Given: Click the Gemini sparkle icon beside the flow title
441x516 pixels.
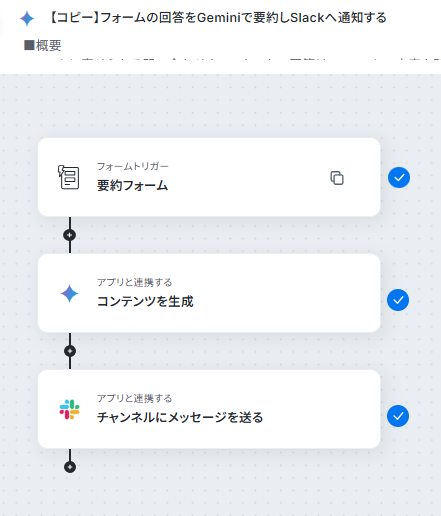Looking at the screenshot, I should click(x=27, y=18).
